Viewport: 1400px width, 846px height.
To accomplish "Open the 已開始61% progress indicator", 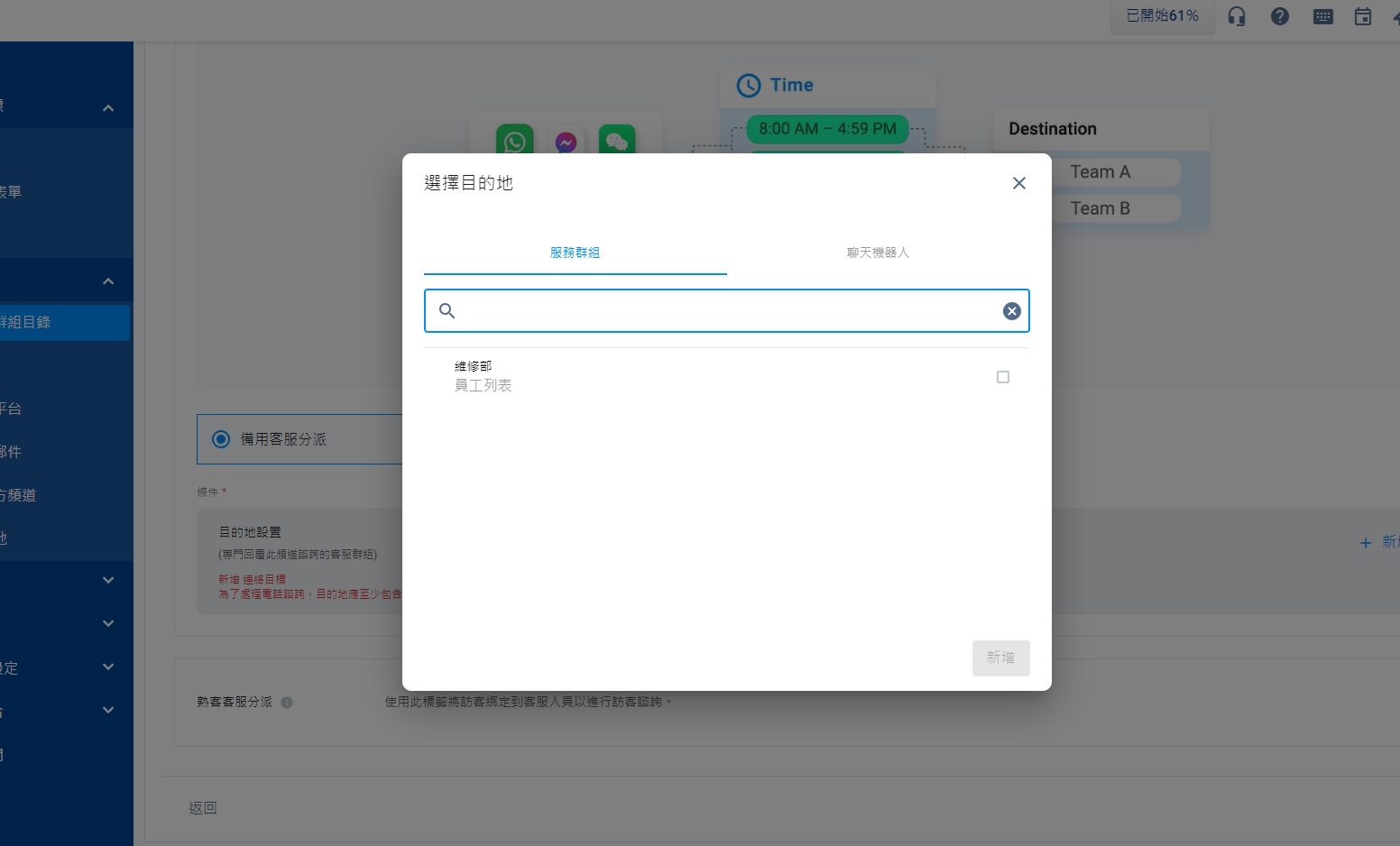I will point(1162,16).
